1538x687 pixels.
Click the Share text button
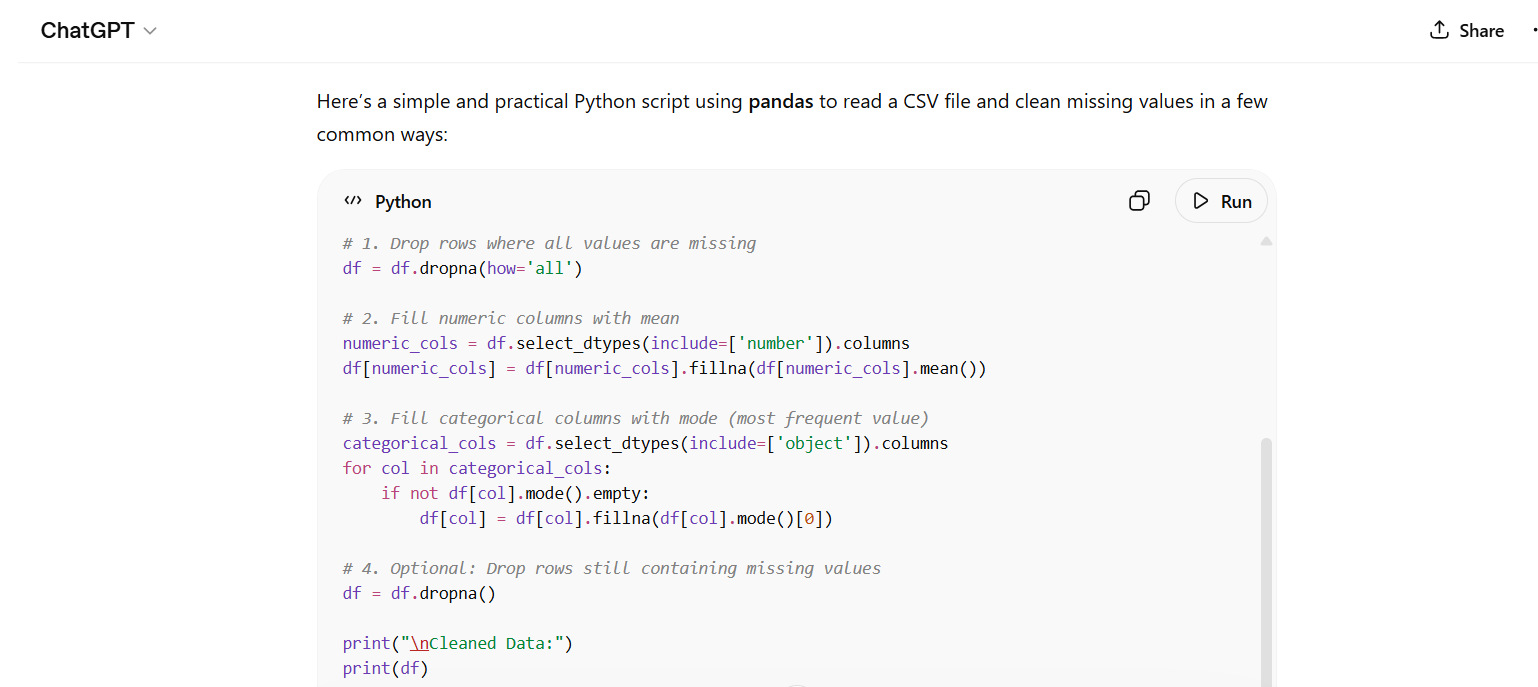point(1481,31)
